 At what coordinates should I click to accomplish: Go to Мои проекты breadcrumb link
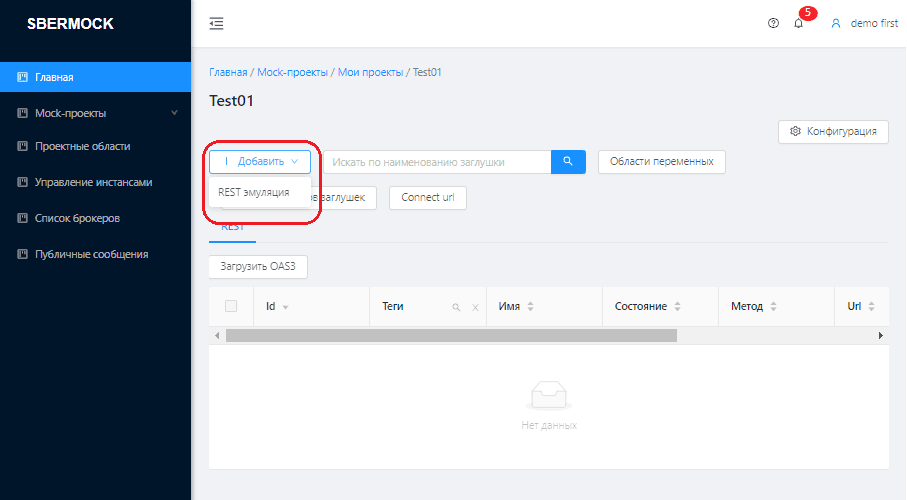[370, 72]
